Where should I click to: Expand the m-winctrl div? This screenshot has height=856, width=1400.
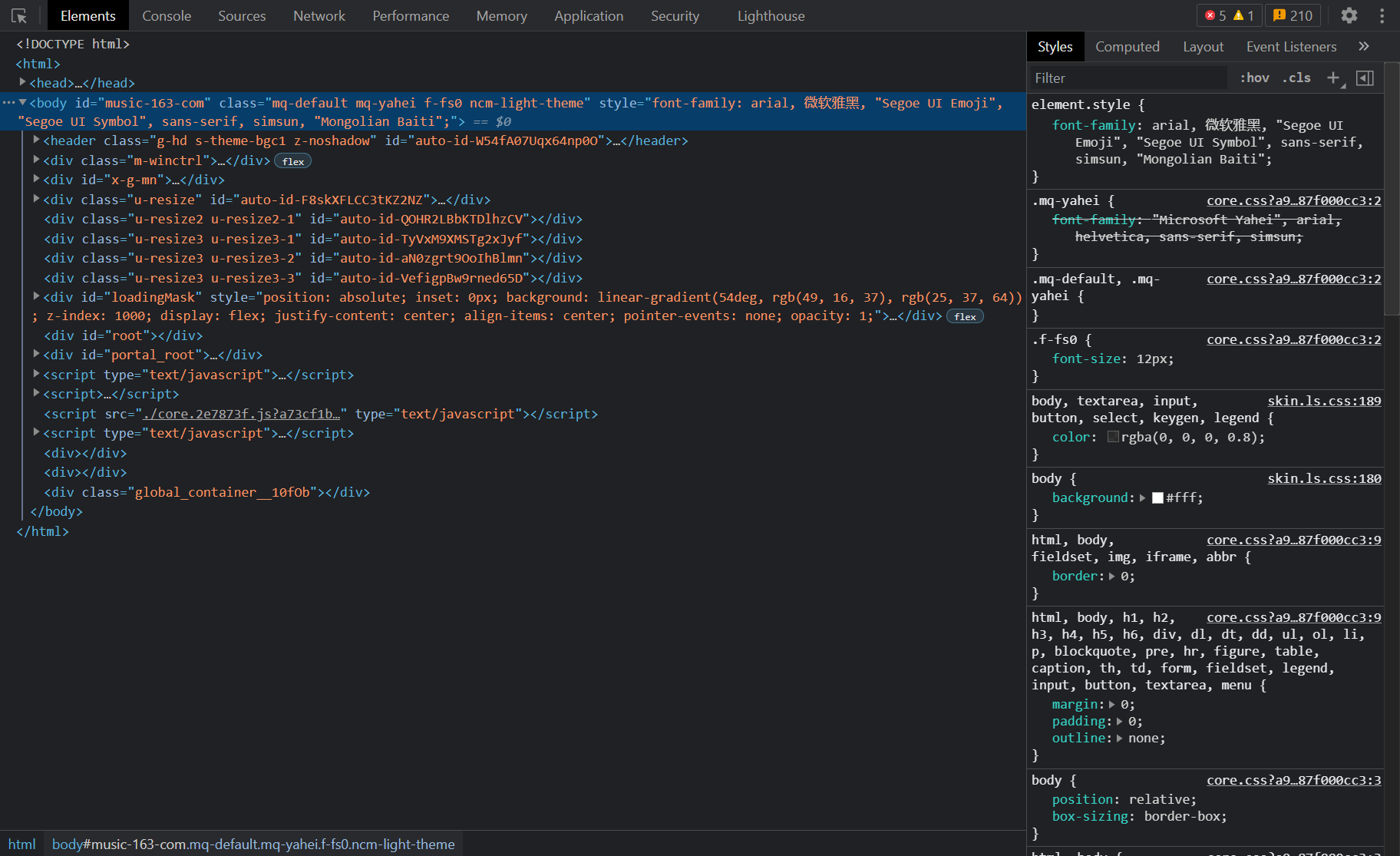[x=36, y=160]
